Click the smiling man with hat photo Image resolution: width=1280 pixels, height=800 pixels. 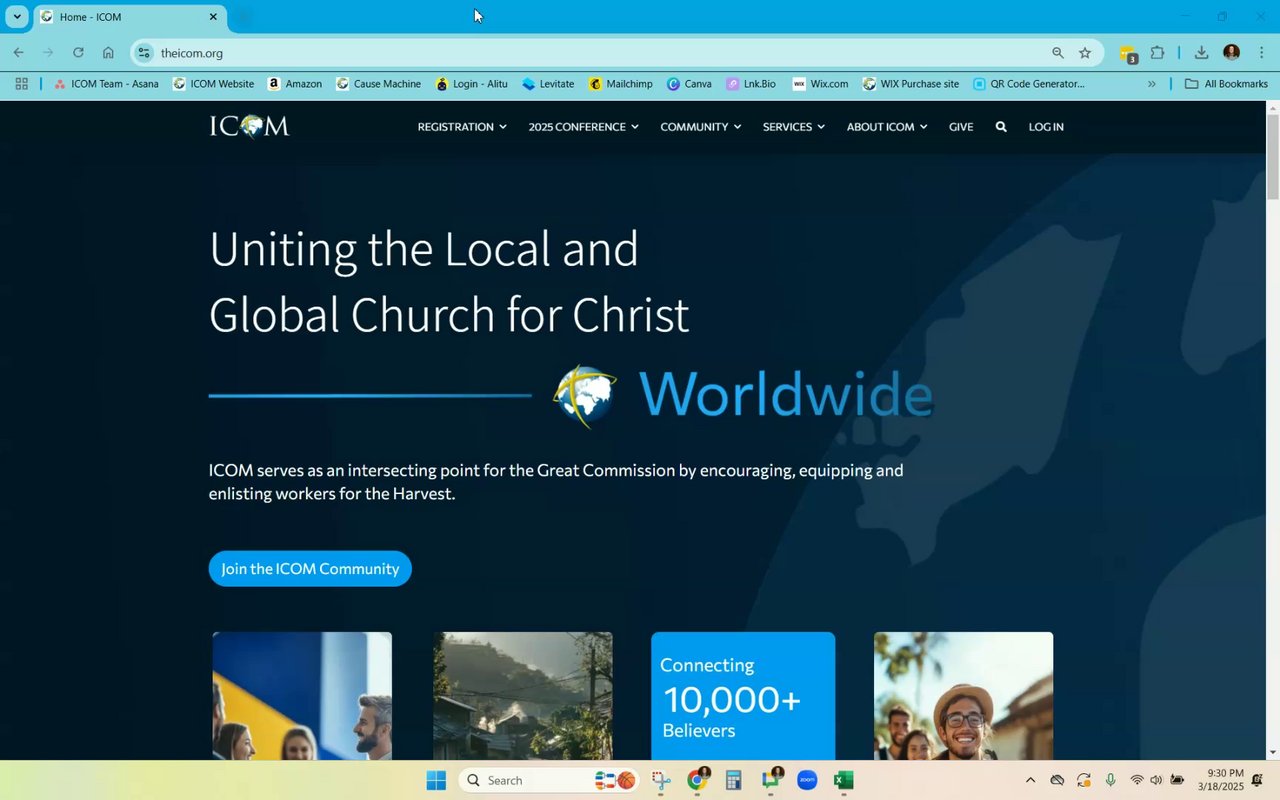963,696
